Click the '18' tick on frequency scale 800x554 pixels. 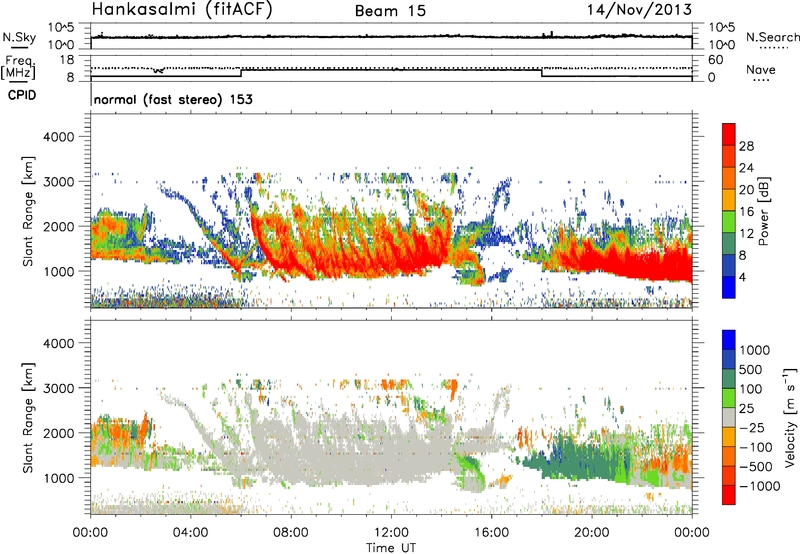coord(67,60)
